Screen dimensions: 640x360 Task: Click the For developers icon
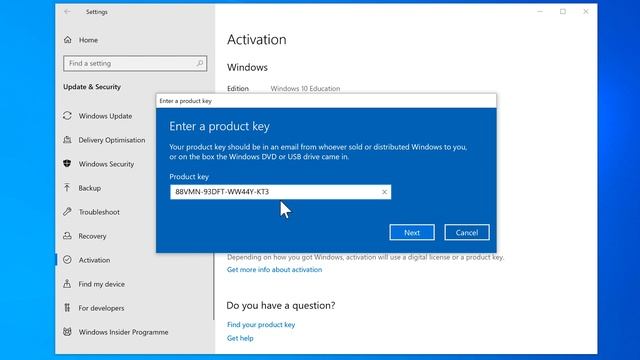(x=67, y=308)
